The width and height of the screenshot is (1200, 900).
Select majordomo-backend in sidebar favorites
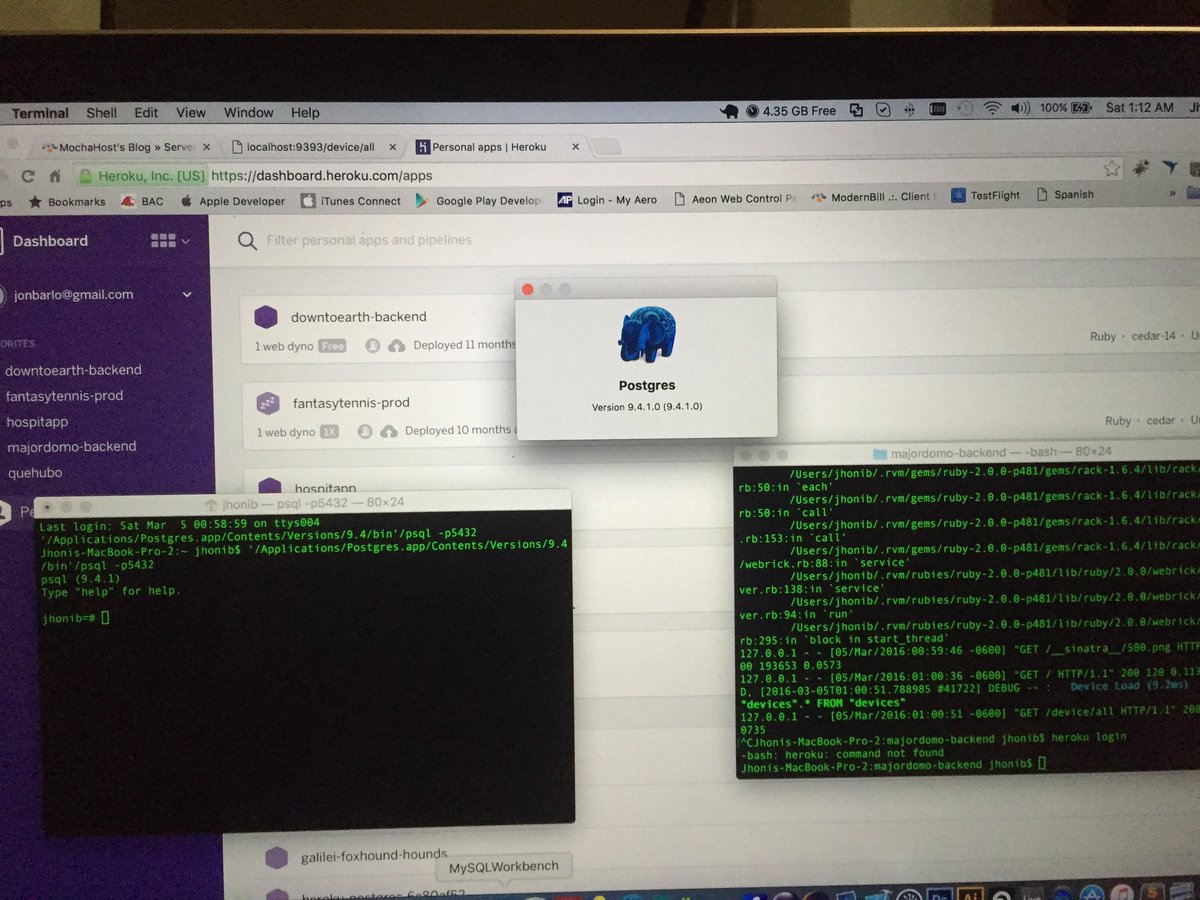(70, 447)
